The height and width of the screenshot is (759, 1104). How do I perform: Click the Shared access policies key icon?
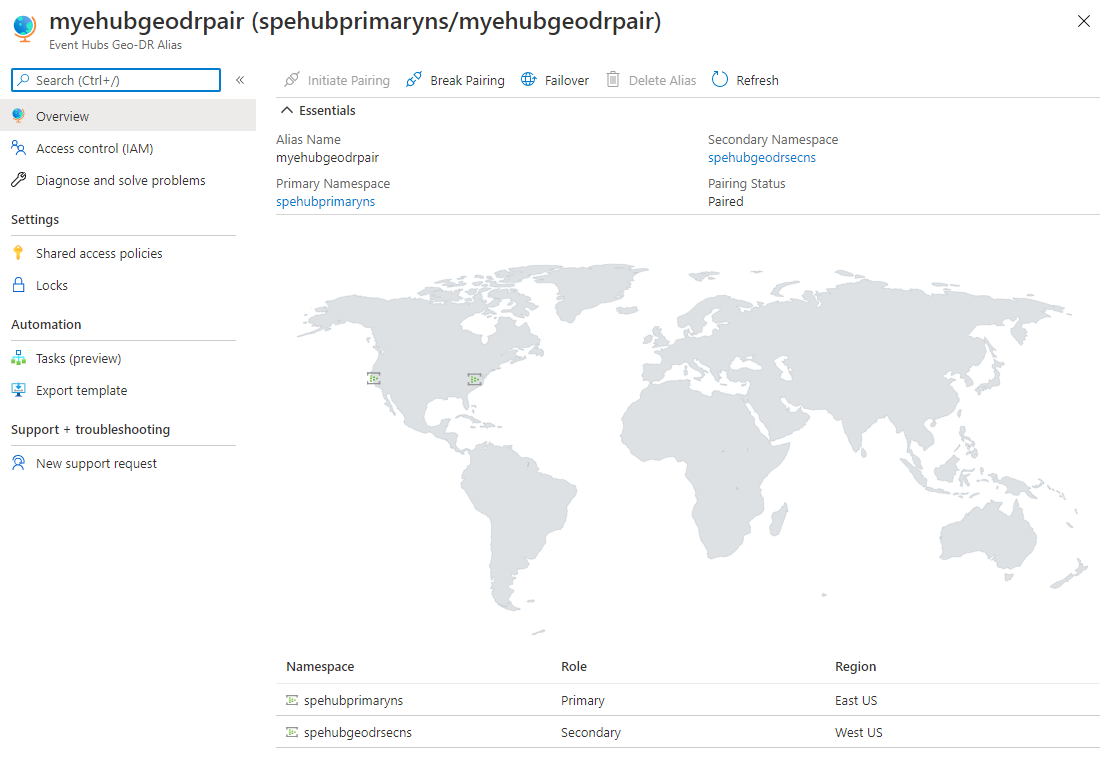(18, 253)
